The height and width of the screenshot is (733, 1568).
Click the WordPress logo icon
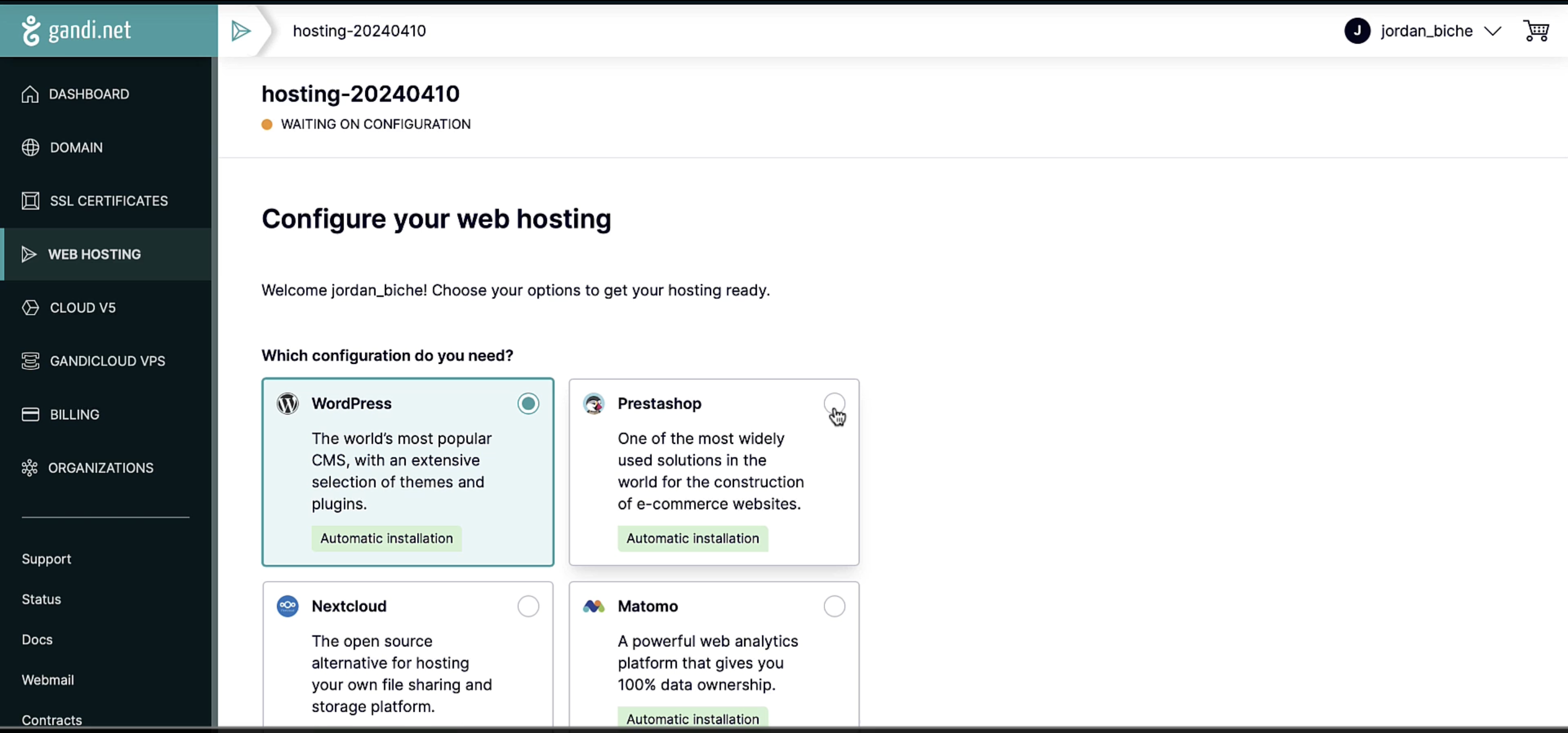tap(288, 404)
